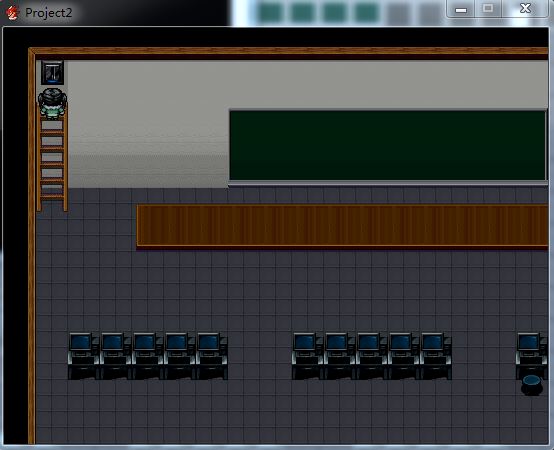Click the last computer in the middle row
The width and height of the screenshot is (554, 450).
coord(436,356)
